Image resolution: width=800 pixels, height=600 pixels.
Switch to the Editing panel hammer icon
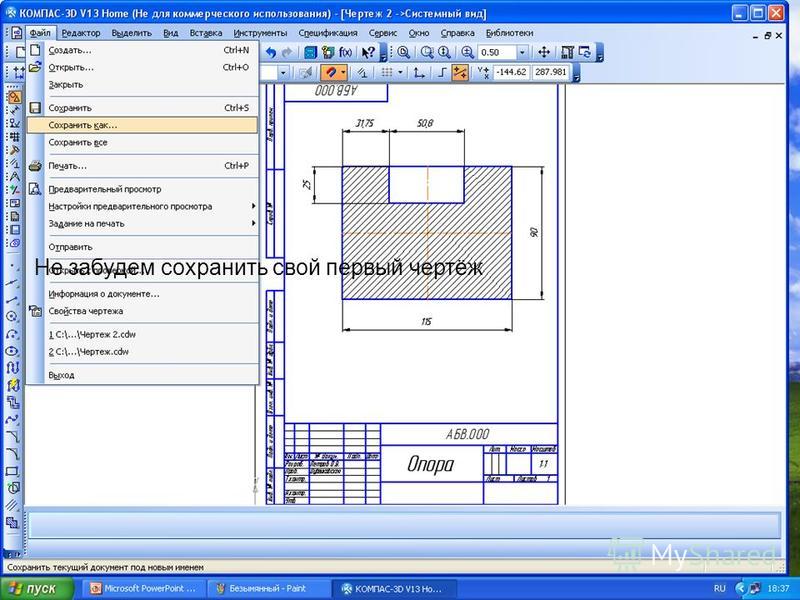pyautogui.click(x=14, y=150)
